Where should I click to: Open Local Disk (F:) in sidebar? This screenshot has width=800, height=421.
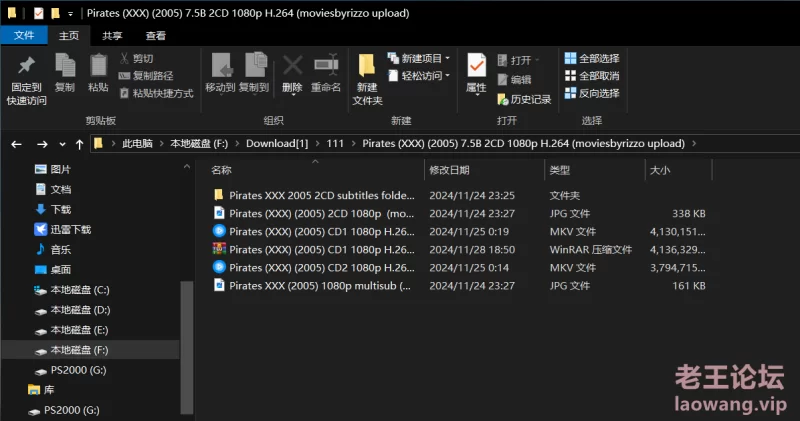click(71, 350)
